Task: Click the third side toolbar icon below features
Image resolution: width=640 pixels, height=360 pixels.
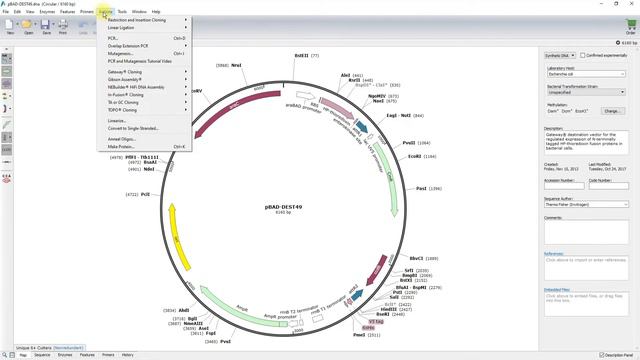Action: click(7, 84)
